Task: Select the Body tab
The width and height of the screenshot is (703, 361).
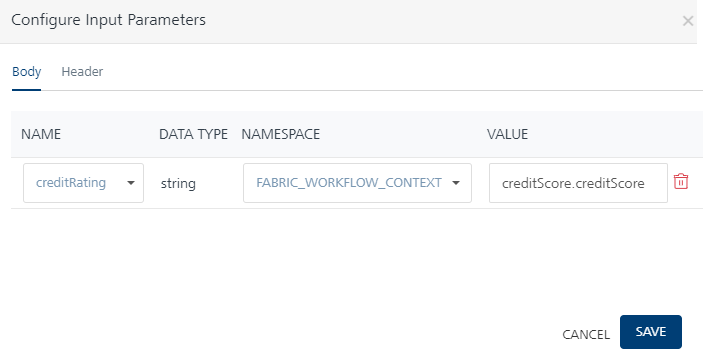Action: coord(26,72)
